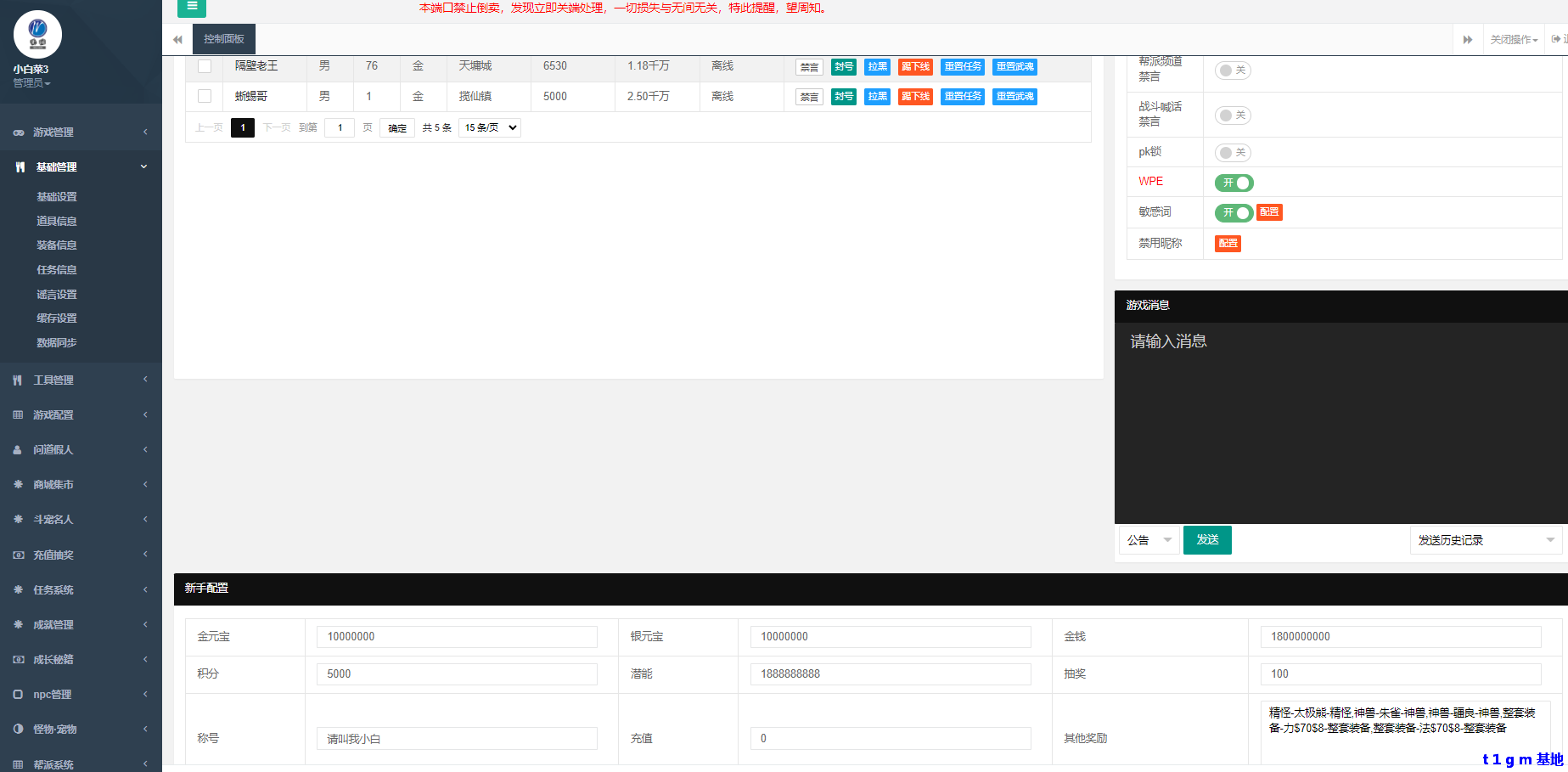
Task: Click the 问道假人 user icon in sidebar
Action: (18, 450)
